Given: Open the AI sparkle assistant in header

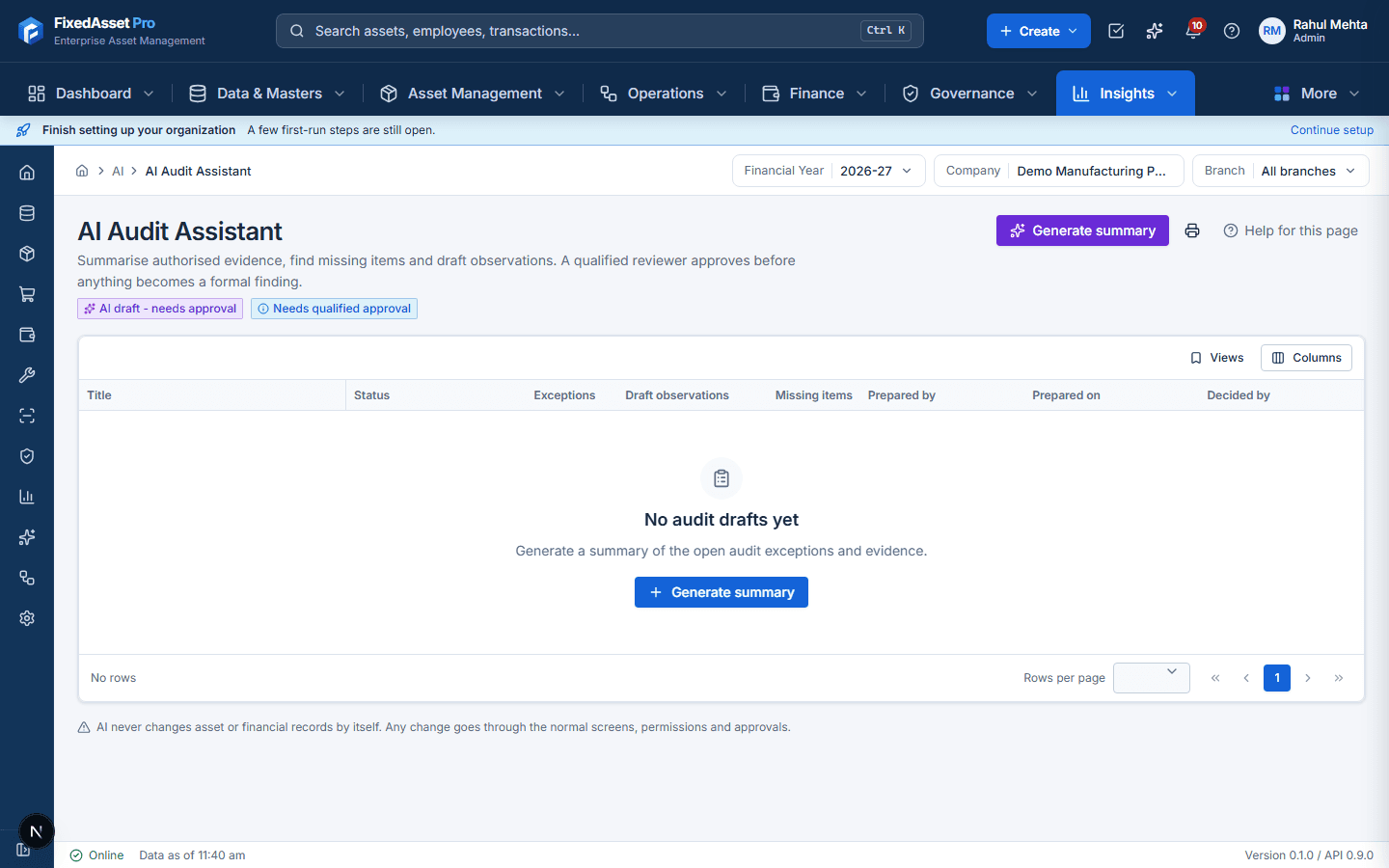Looking at the screenshot, I should point(1155,31).
